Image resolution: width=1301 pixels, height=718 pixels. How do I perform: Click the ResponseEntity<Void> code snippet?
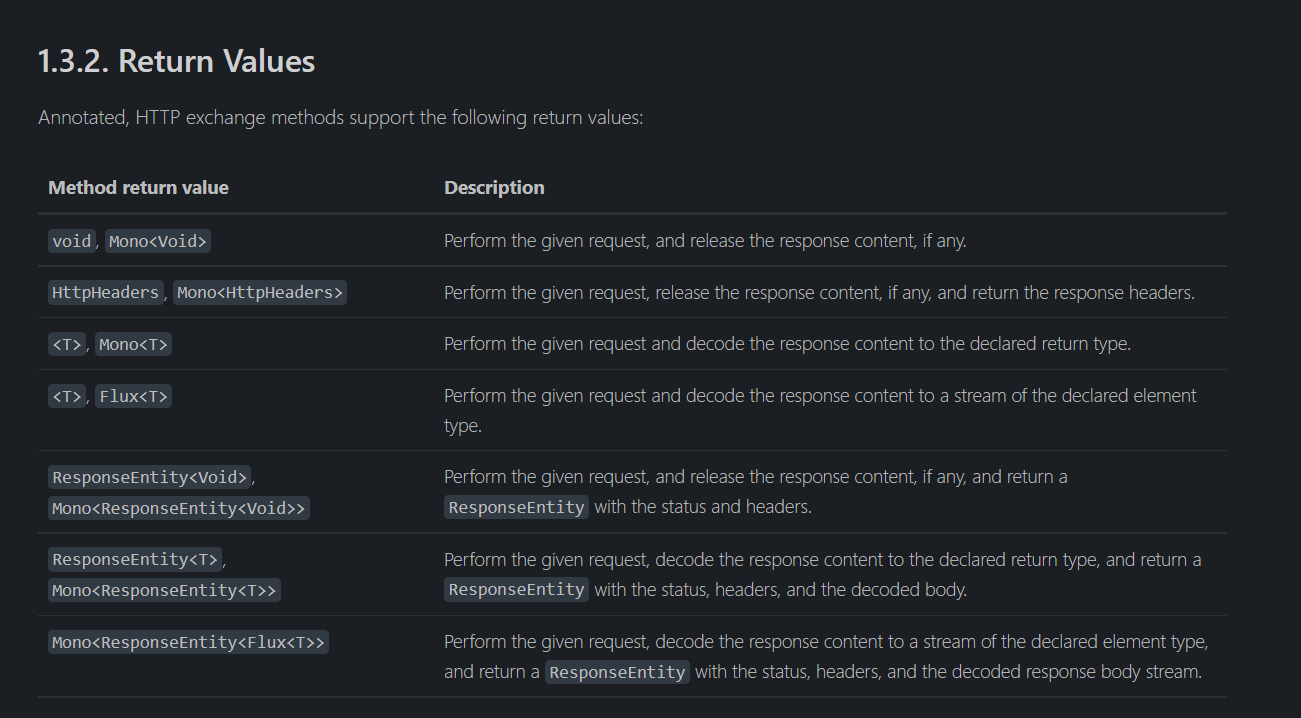pyautogui.click(x=150, y=478)
